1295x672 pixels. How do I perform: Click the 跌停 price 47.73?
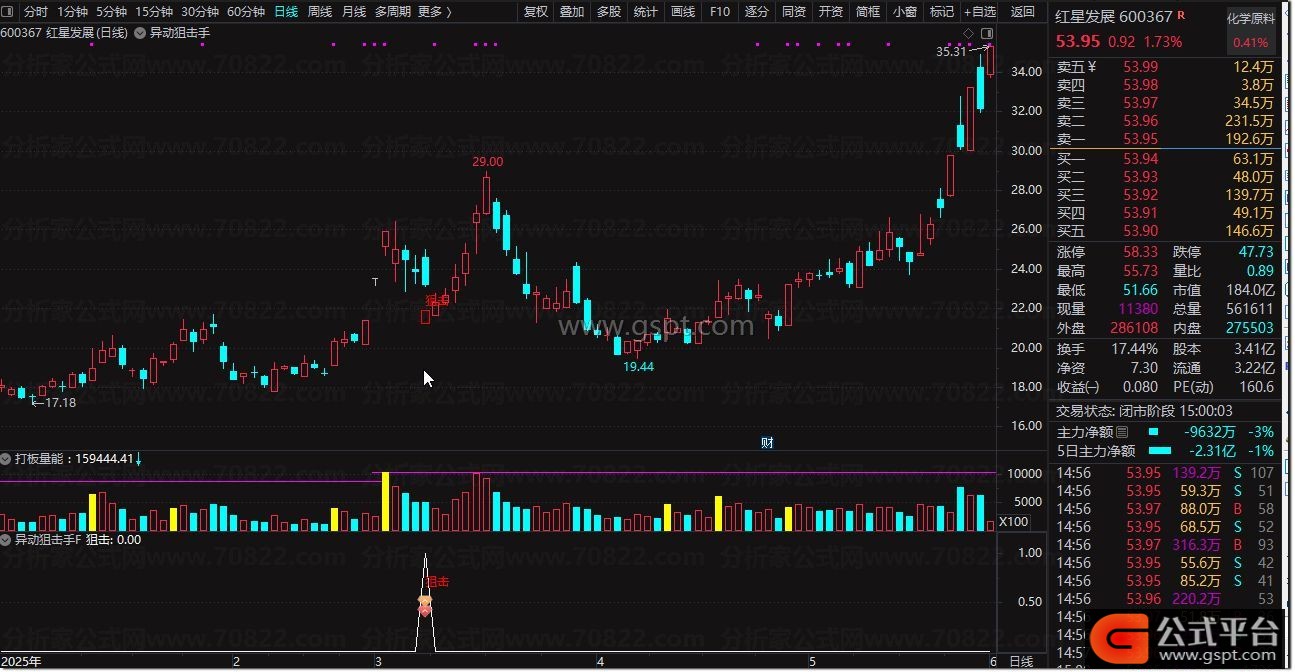pyautogui.click(x=1256, y=252)
